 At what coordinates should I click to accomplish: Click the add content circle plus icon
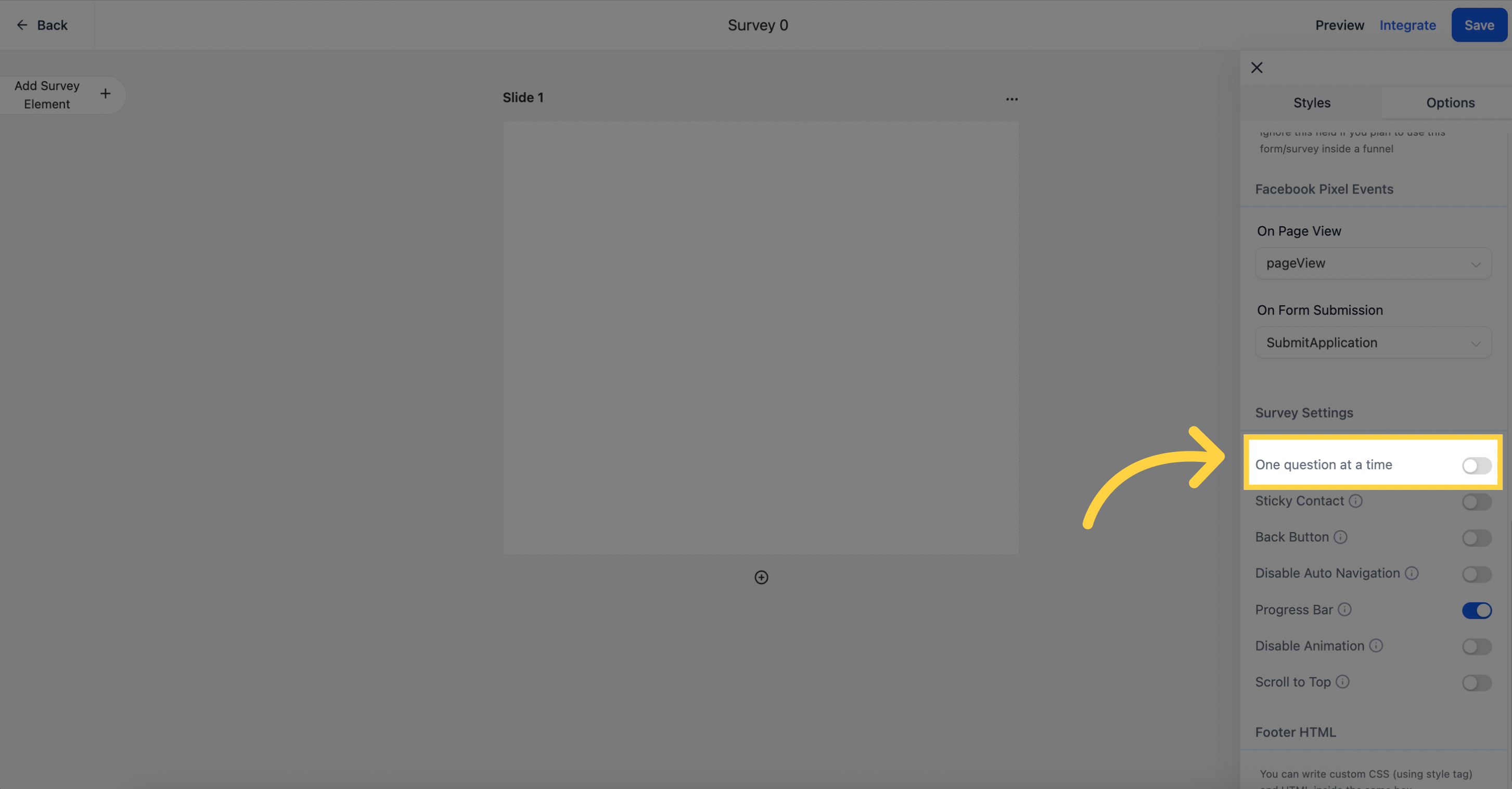(x=761, y=577)
